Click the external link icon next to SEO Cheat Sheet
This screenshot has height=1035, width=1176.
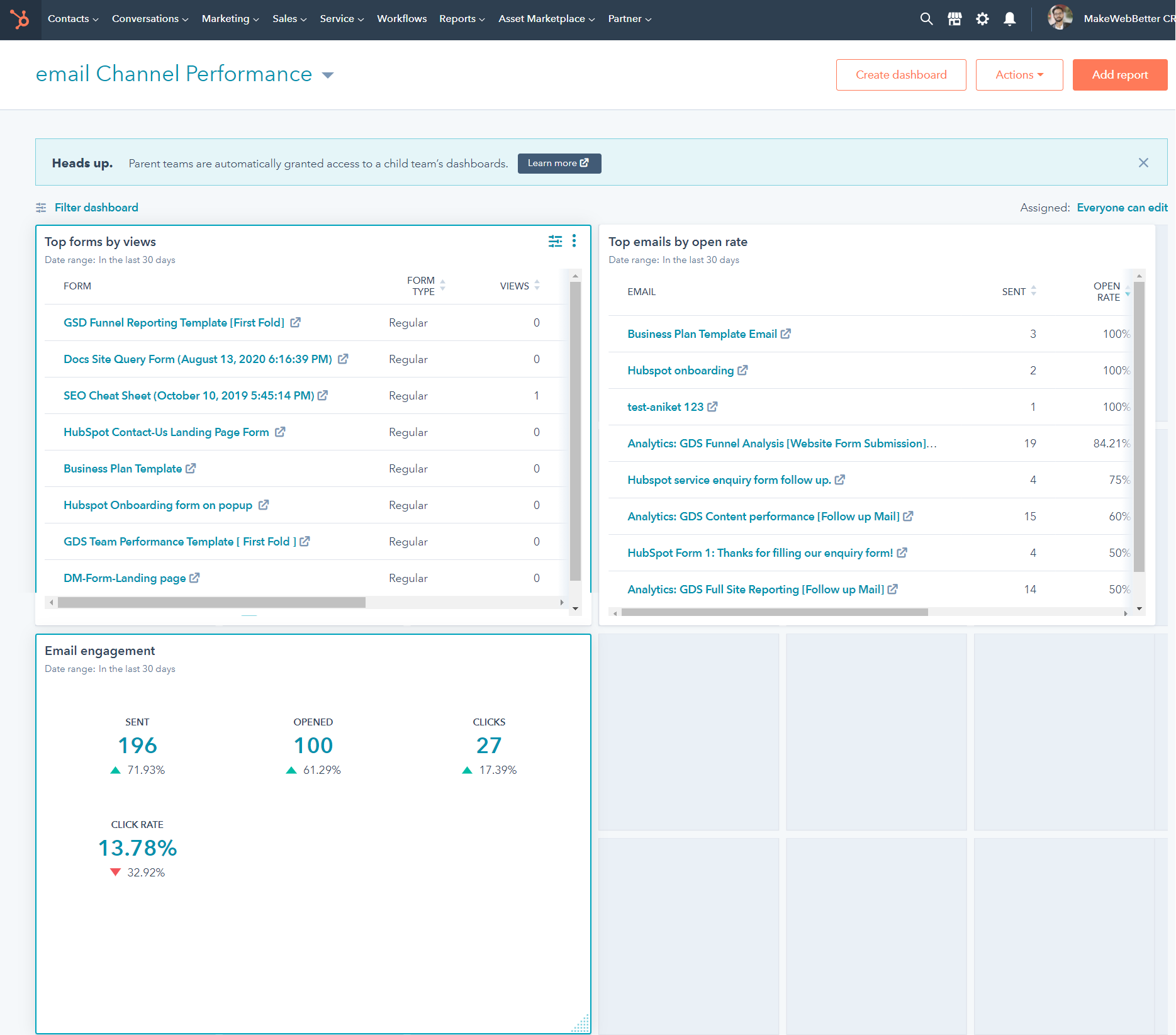[x=323, y=395]
